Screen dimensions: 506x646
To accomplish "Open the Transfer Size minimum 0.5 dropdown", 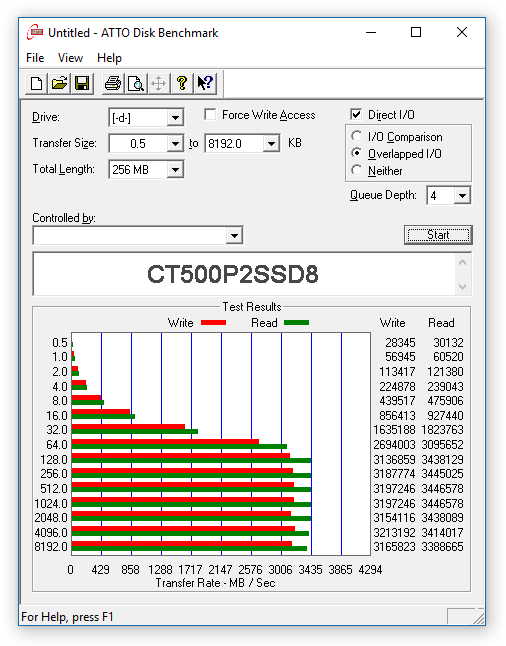I will click(x=175, y=144).
